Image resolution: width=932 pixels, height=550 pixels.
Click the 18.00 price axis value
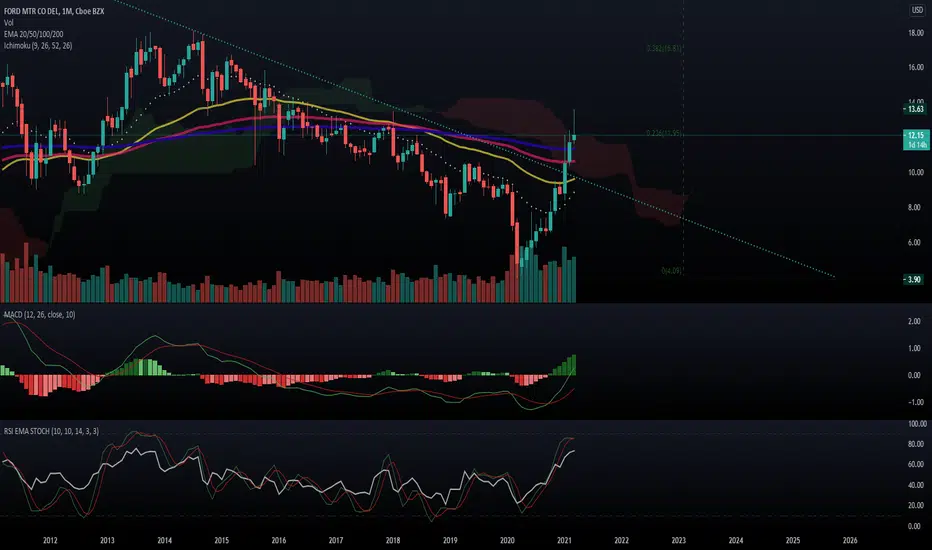[916, 33]
